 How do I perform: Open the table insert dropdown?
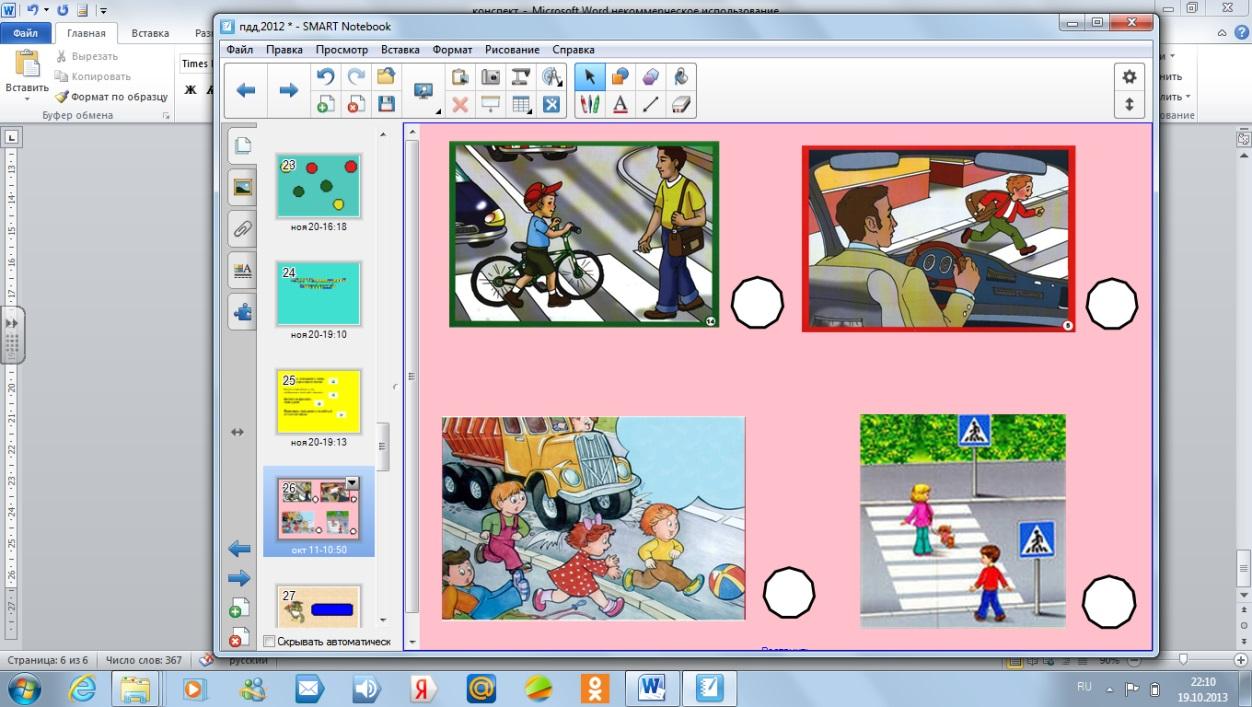(521, 104)
